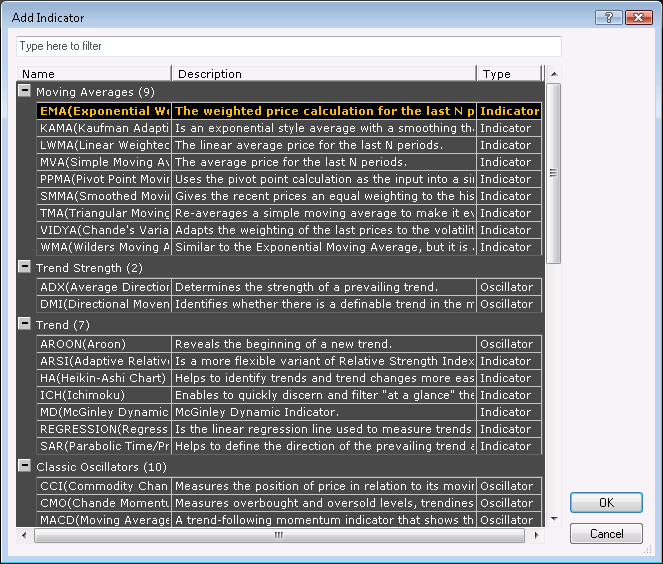This screenshot has height=564, width=663.
Task: Close the Add Indicator dialog
Action: [x=638, y=17]
